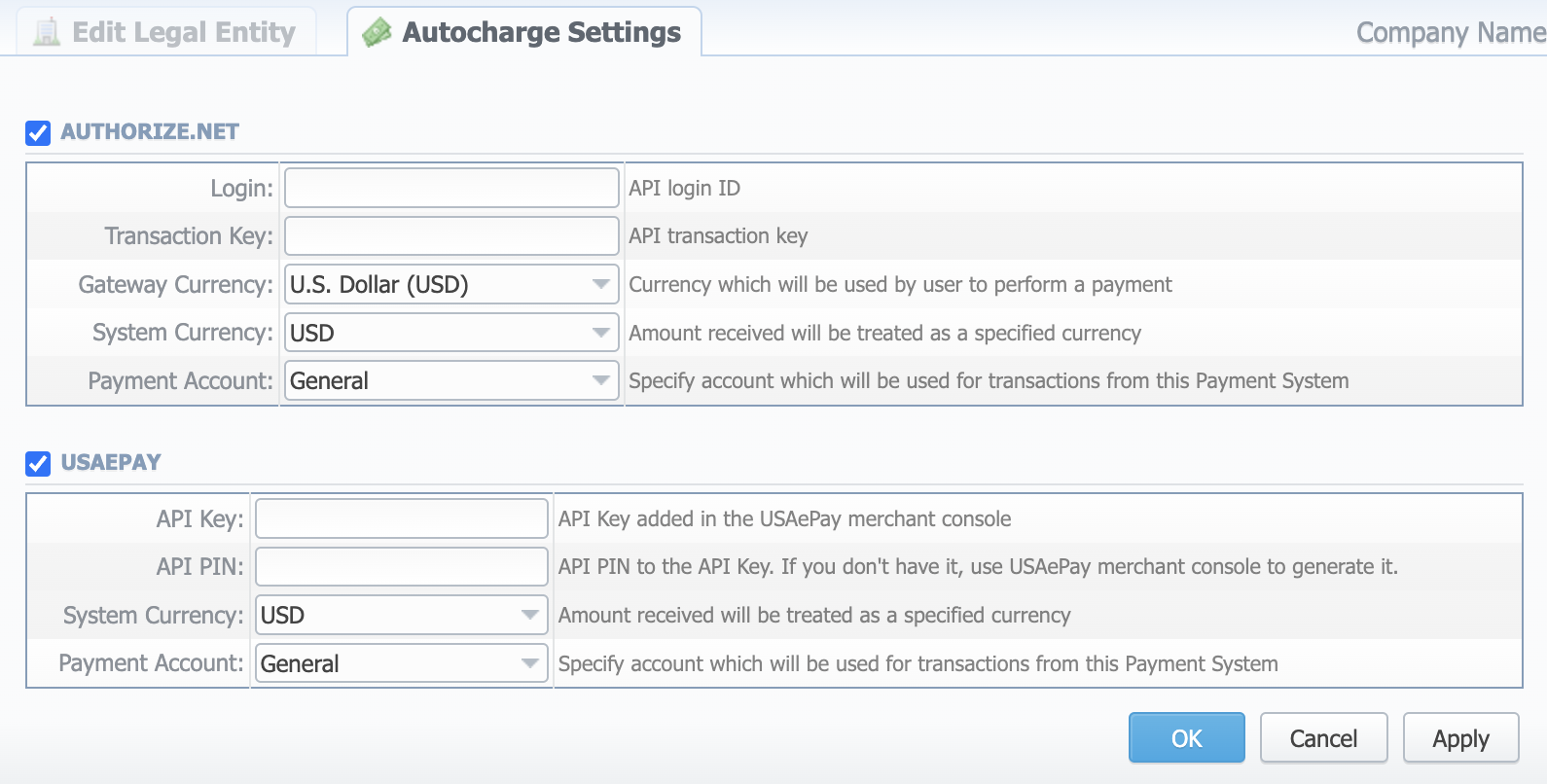Click the Autocharge Settings money icon
The height and width of the screenshot is (784, 1547).
point(377,32)
